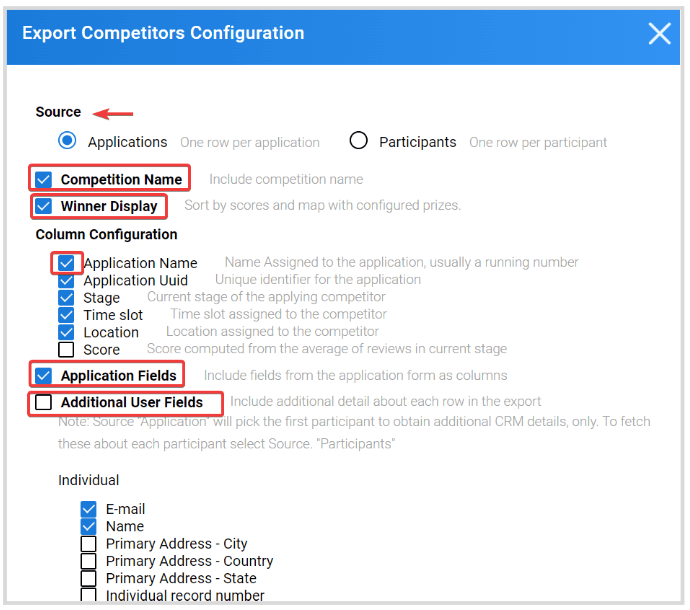Toggle the Application Uuid column checkbox
This screenshot has width=690, height=610.
(x=66, y=280)
